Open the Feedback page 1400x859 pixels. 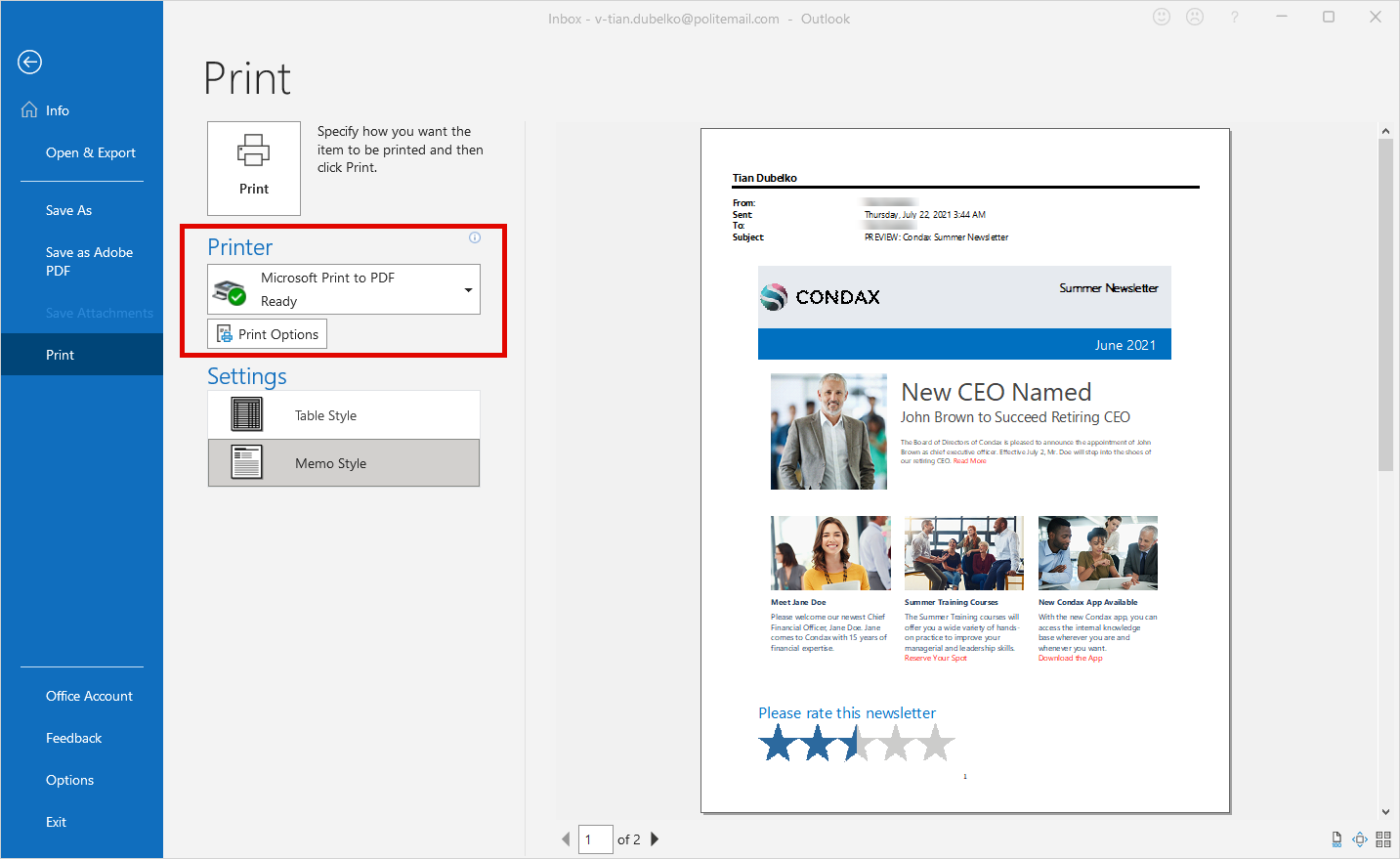[82, 738]
